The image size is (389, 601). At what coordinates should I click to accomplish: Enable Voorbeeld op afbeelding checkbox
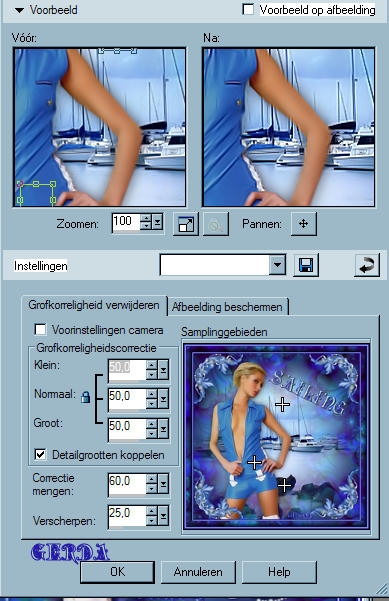(248, 10)
